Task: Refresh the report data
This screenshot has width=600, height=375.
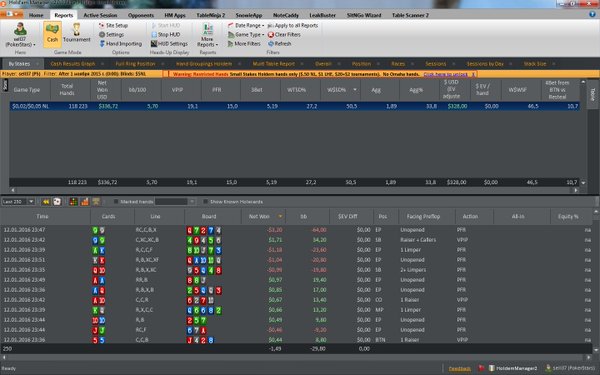Action: pyautogui.click(x=280, y=44)
